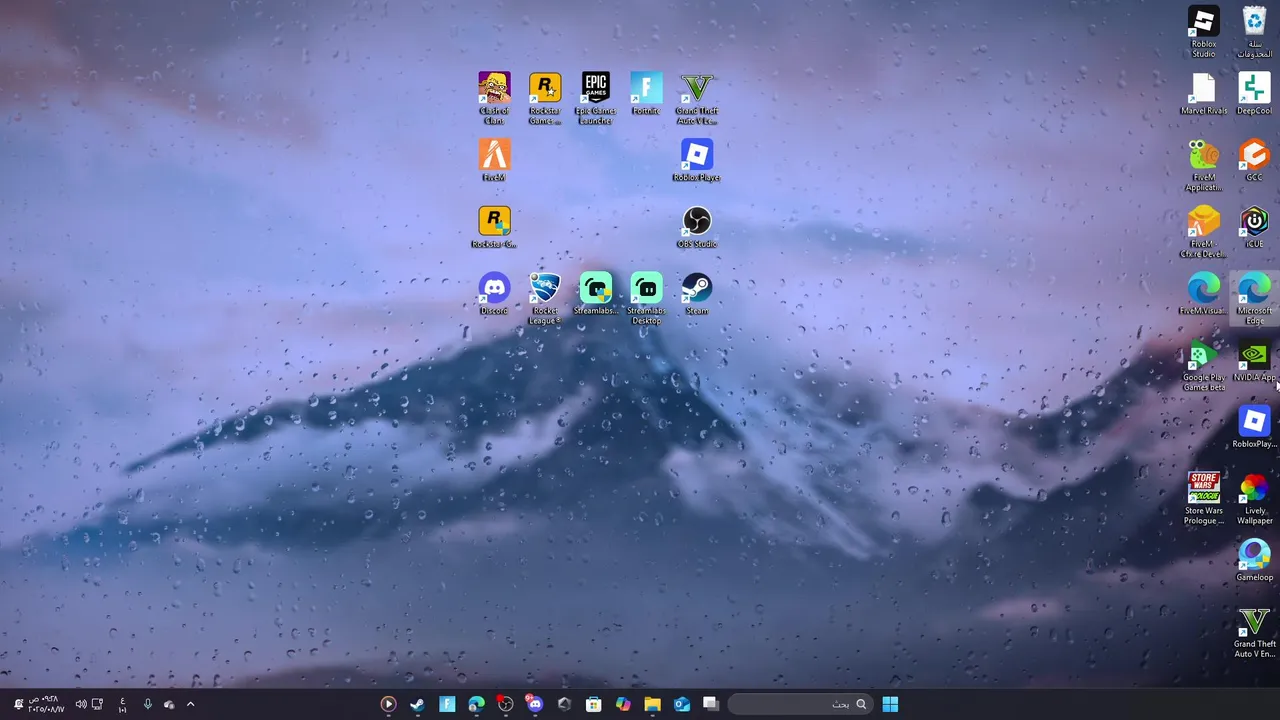
Task: Select the NVIDIA App desktop icon
Action: [x=1254, y=361]
